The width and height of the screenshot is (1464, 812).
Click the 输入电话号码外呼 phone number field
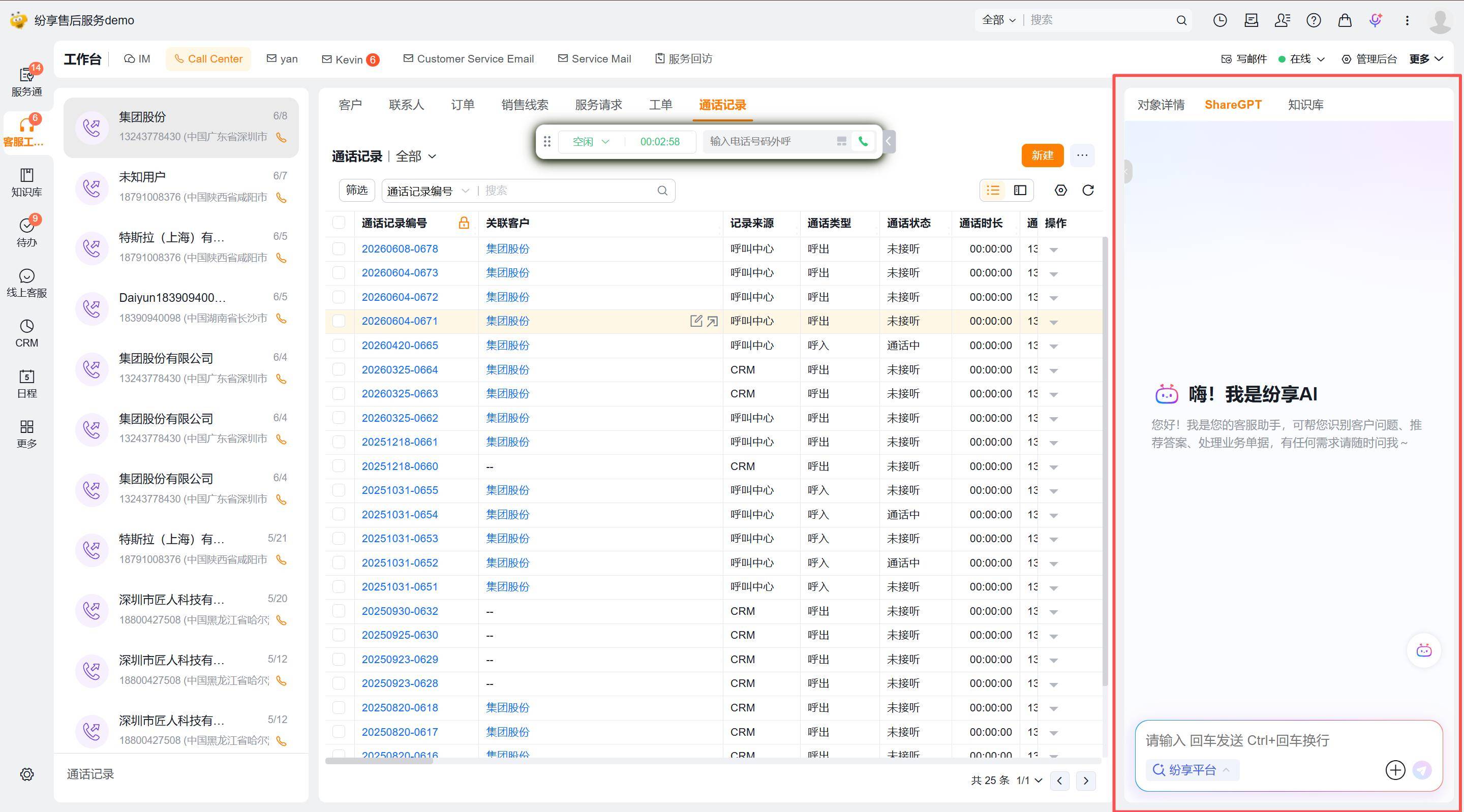click(x=770, y=141)
